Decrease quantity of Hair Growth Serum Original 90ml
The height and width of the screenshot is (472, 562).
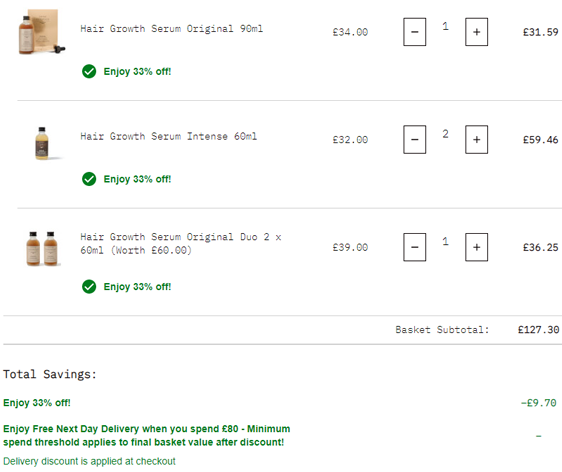click(x=414, y=32)
